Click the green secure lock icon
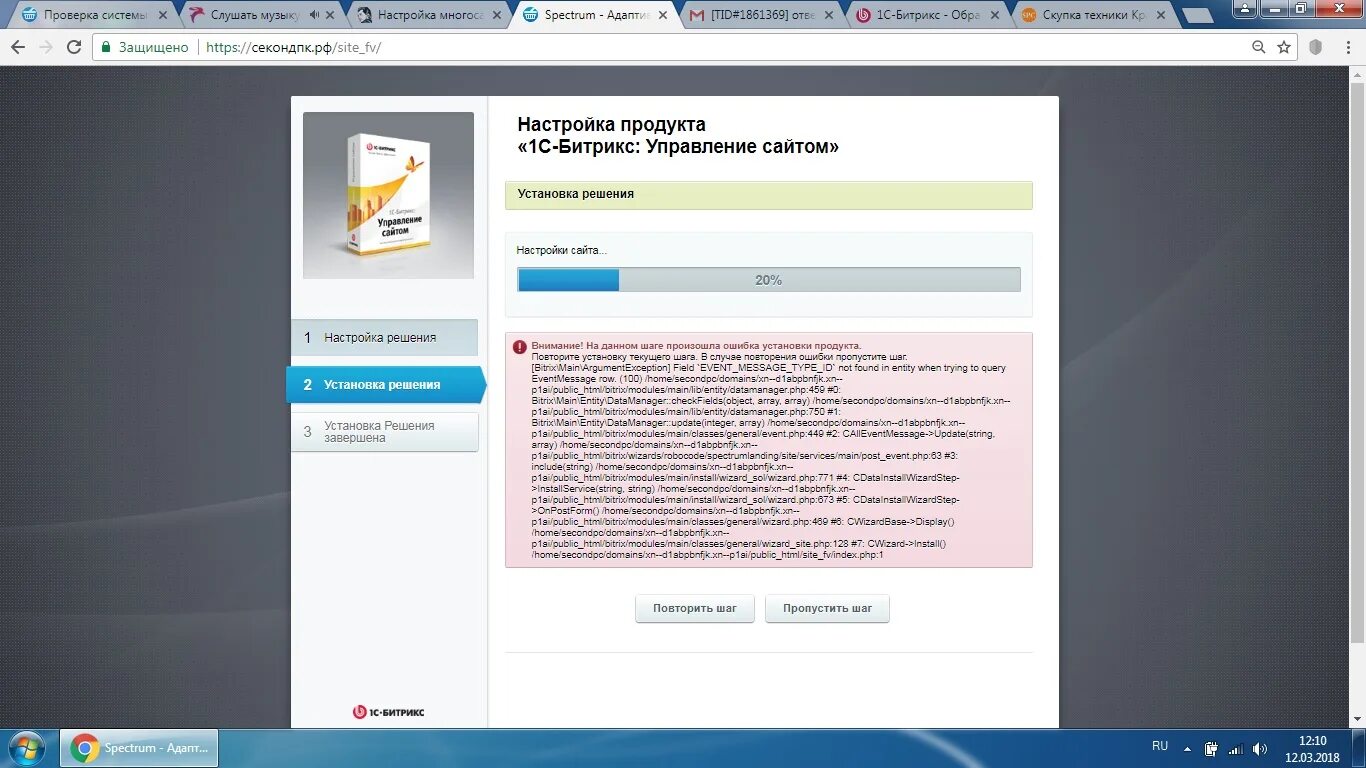The width and height of the screenshot is (1366, 768). pos(106,47)
